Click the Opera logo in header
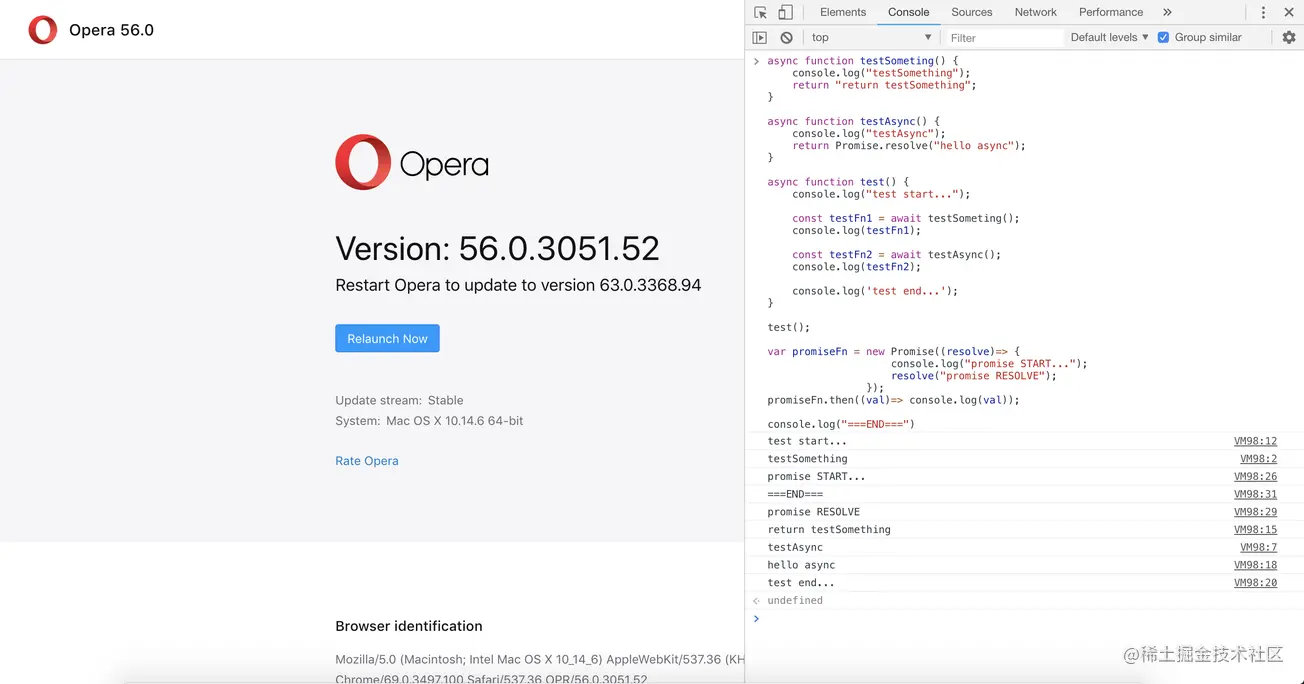 (43, 30)
